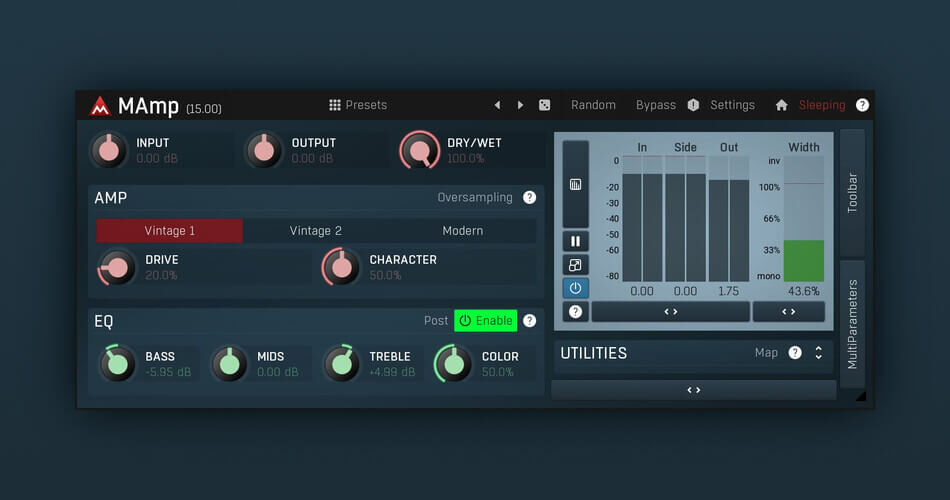Click the dice randomize icon
The height and width of the screenshot is (500, 950).
coord(544,105)
